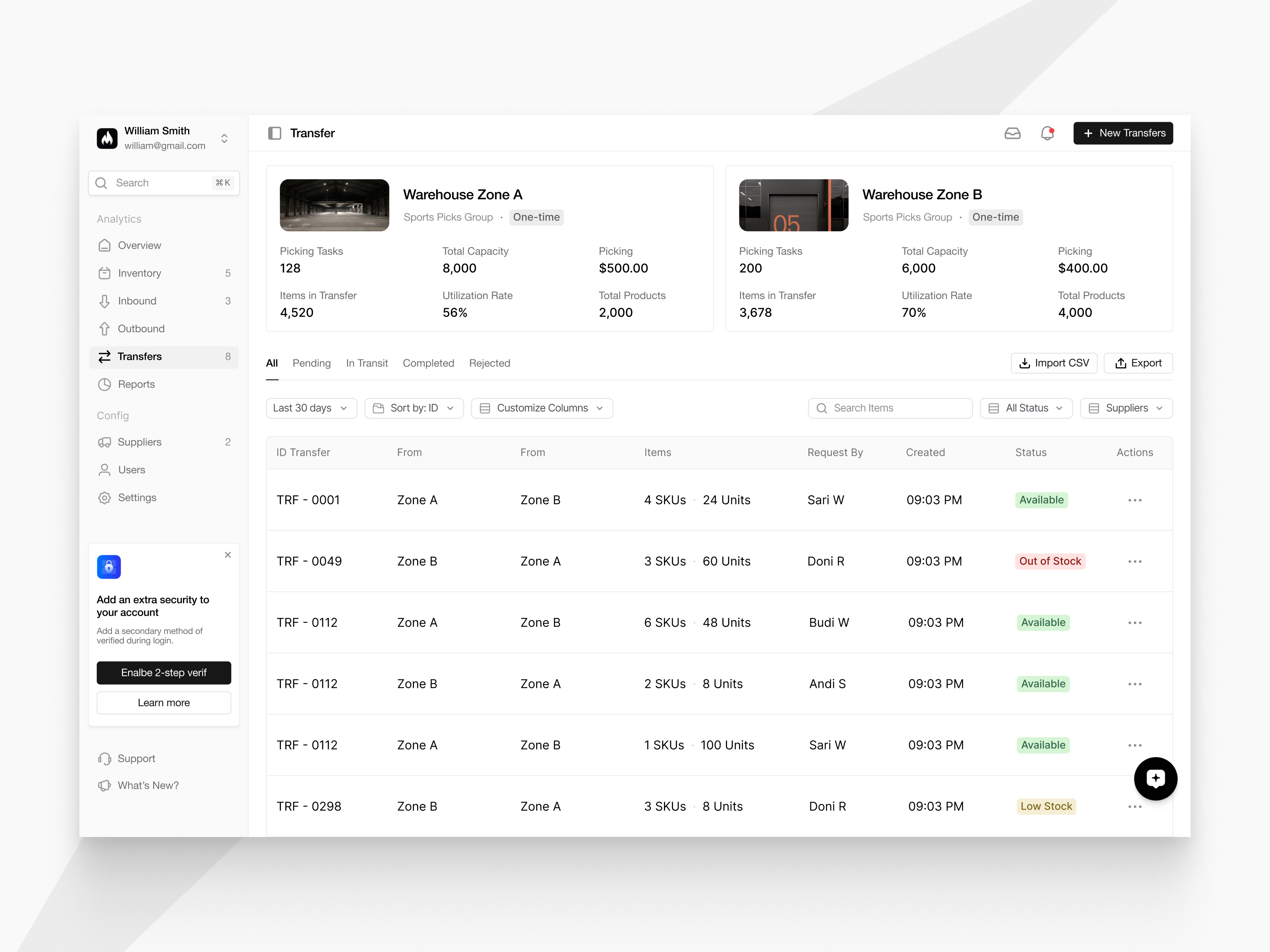Click the Out of Stock badge
This screenshot has width=1270, height=952.
[1050, 561]
